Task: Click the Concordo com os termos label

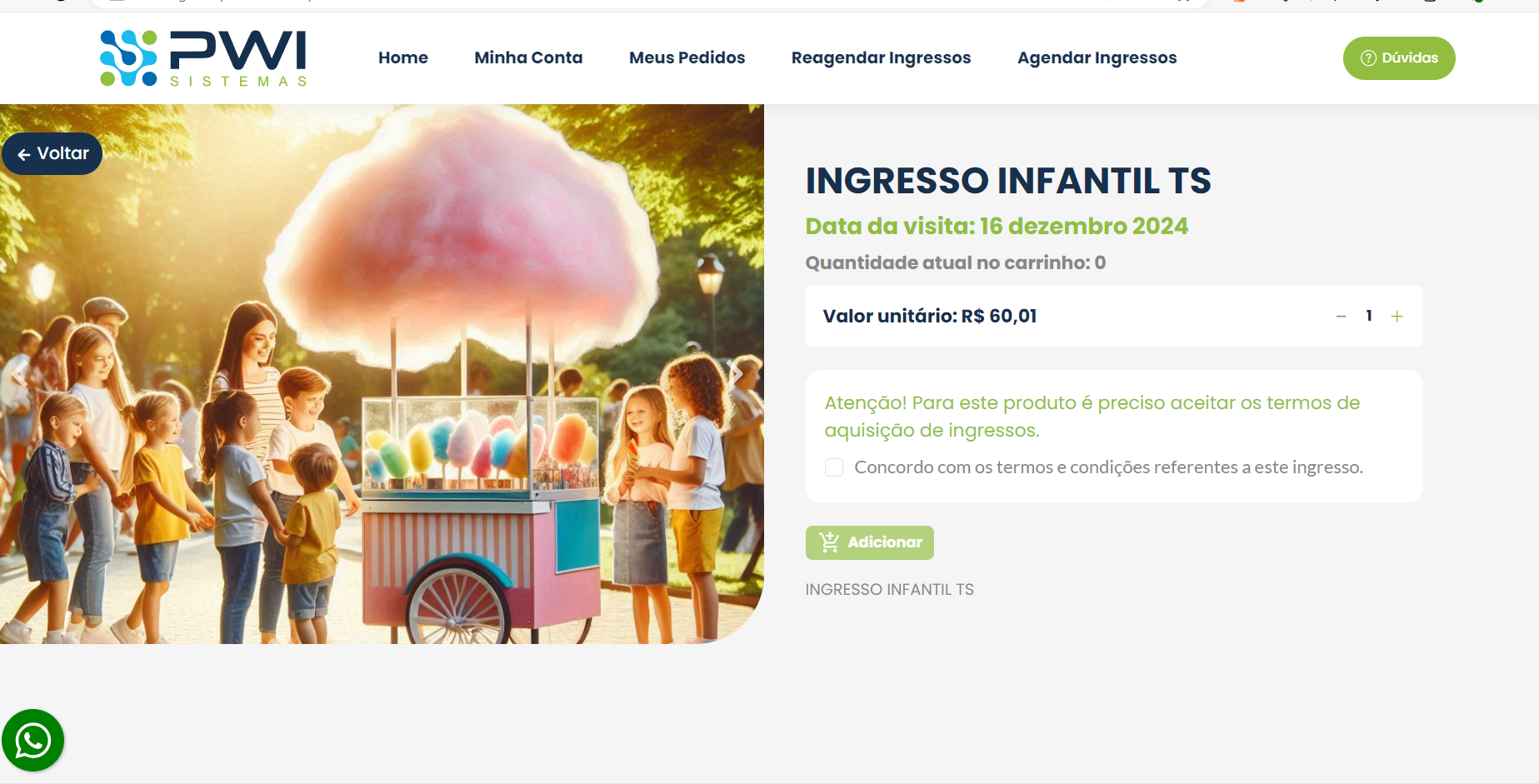Action: (x=1108, y=467)
